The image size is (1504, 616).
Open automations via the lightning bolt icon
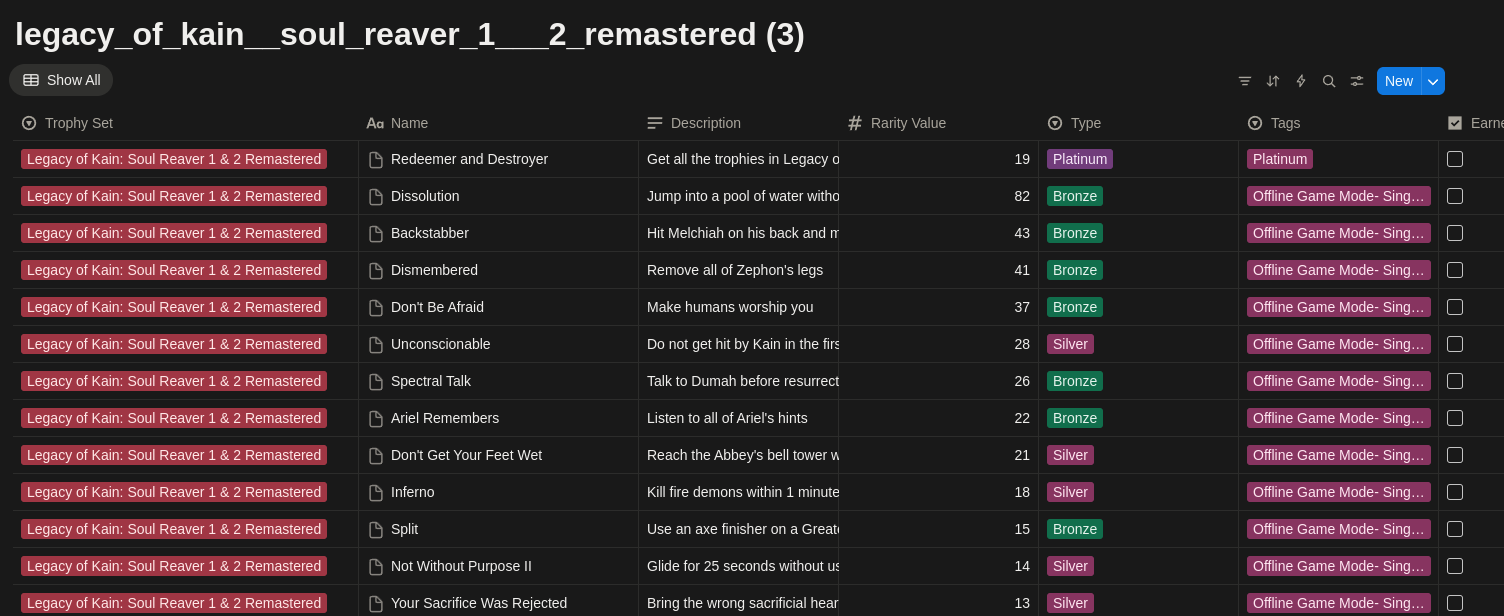(x=1301, y=81)
